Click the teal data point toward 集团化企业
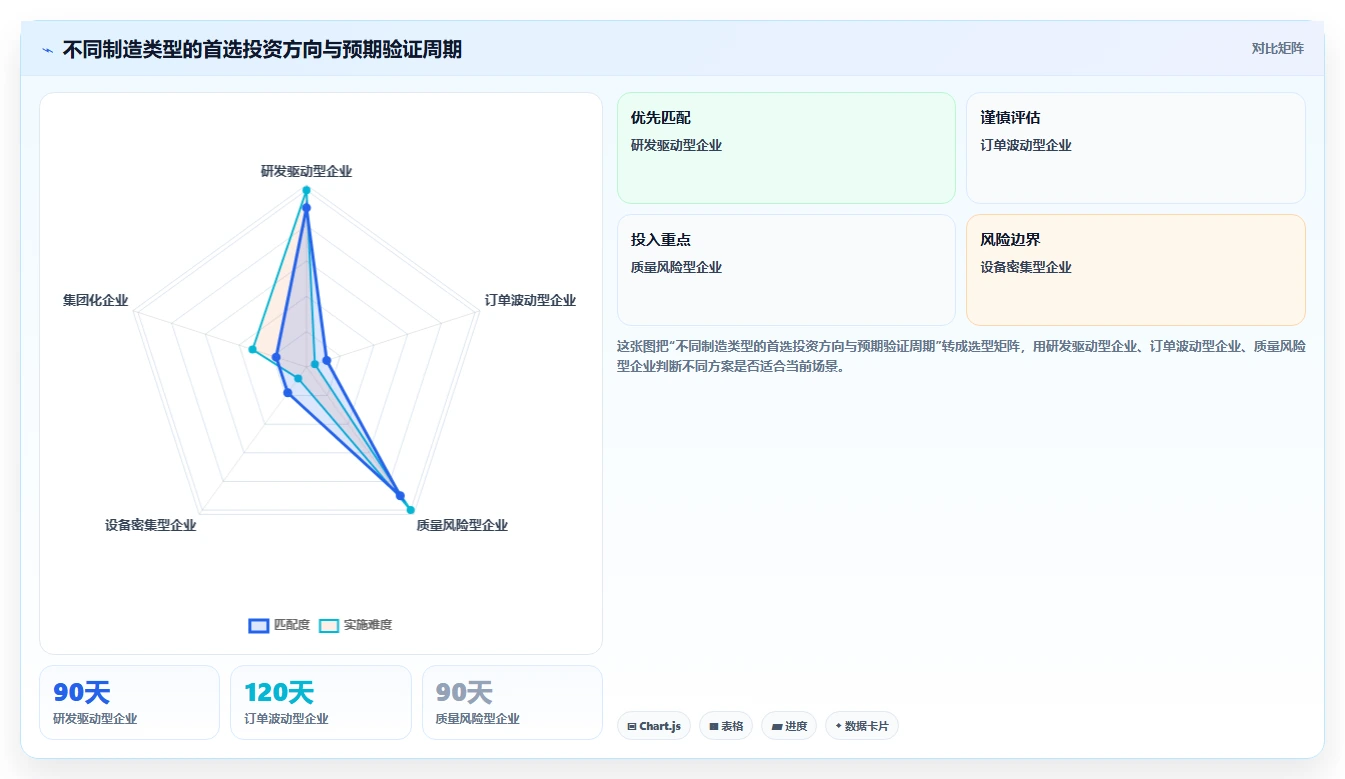 tap(252, 350)
